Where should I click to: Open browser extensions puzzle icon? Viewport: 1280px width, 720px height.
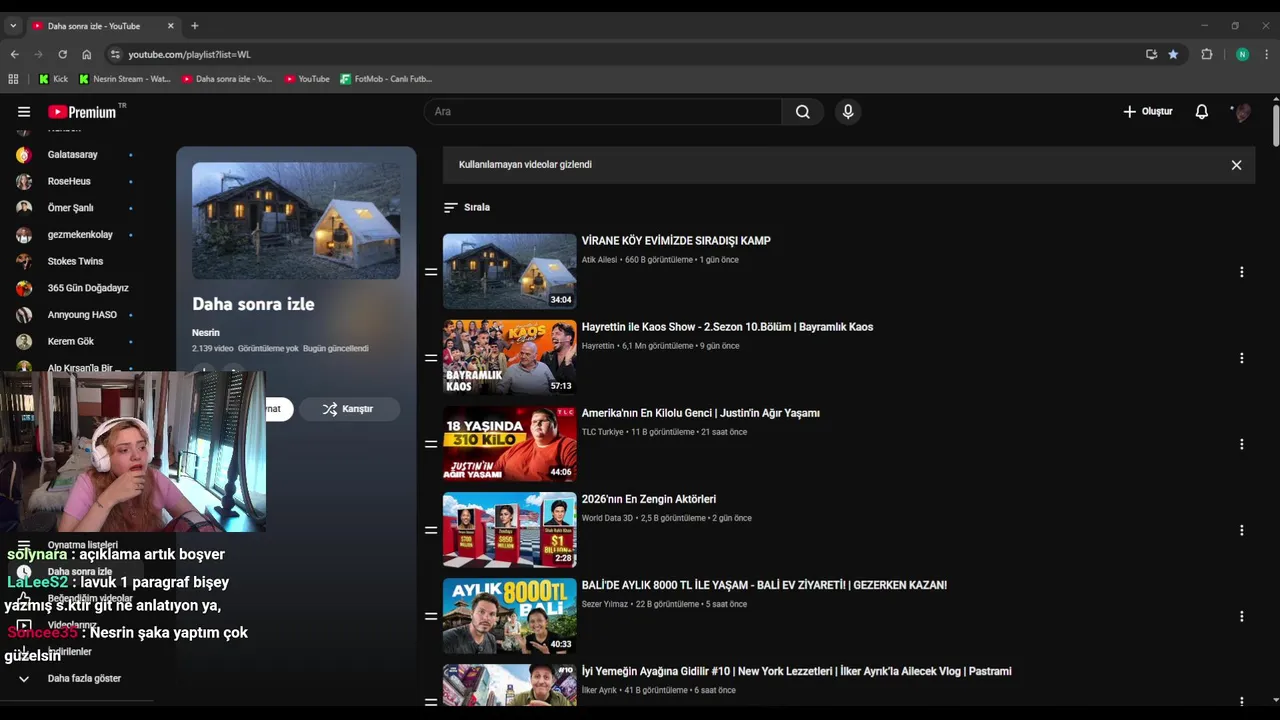coord(1207,54)
